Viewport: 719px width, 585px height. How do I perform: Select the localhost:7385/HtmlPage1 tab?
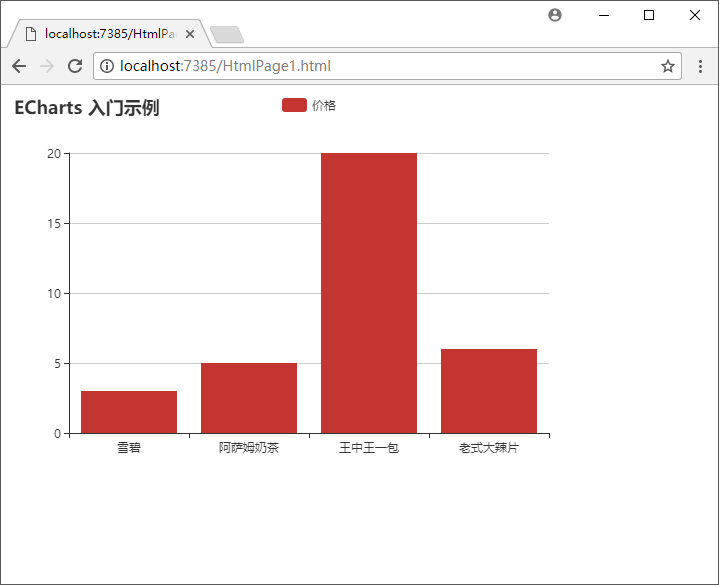(x=110, y=34)
